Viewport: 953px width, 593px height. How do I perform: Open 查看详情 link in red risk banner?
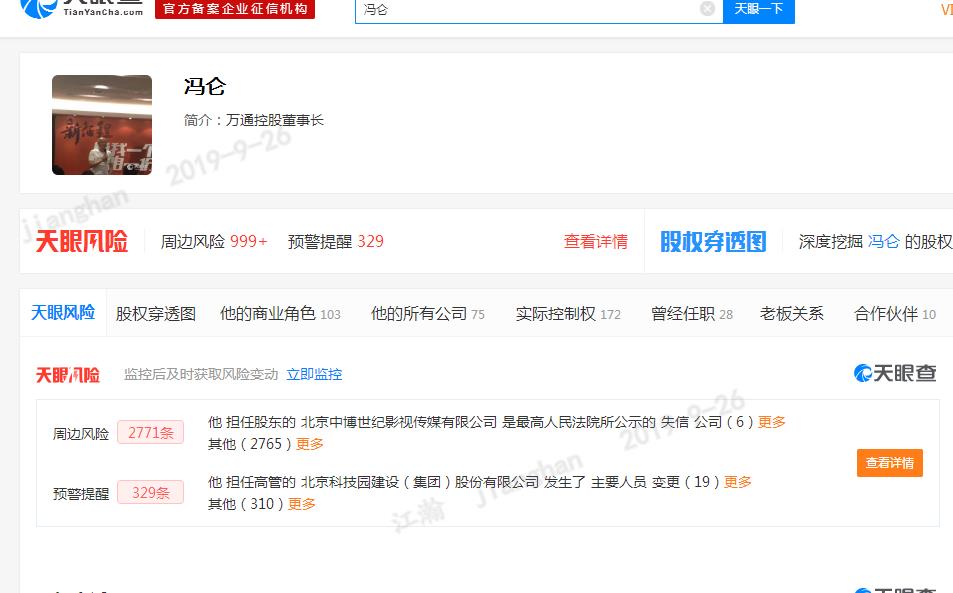tap(596, 241)
